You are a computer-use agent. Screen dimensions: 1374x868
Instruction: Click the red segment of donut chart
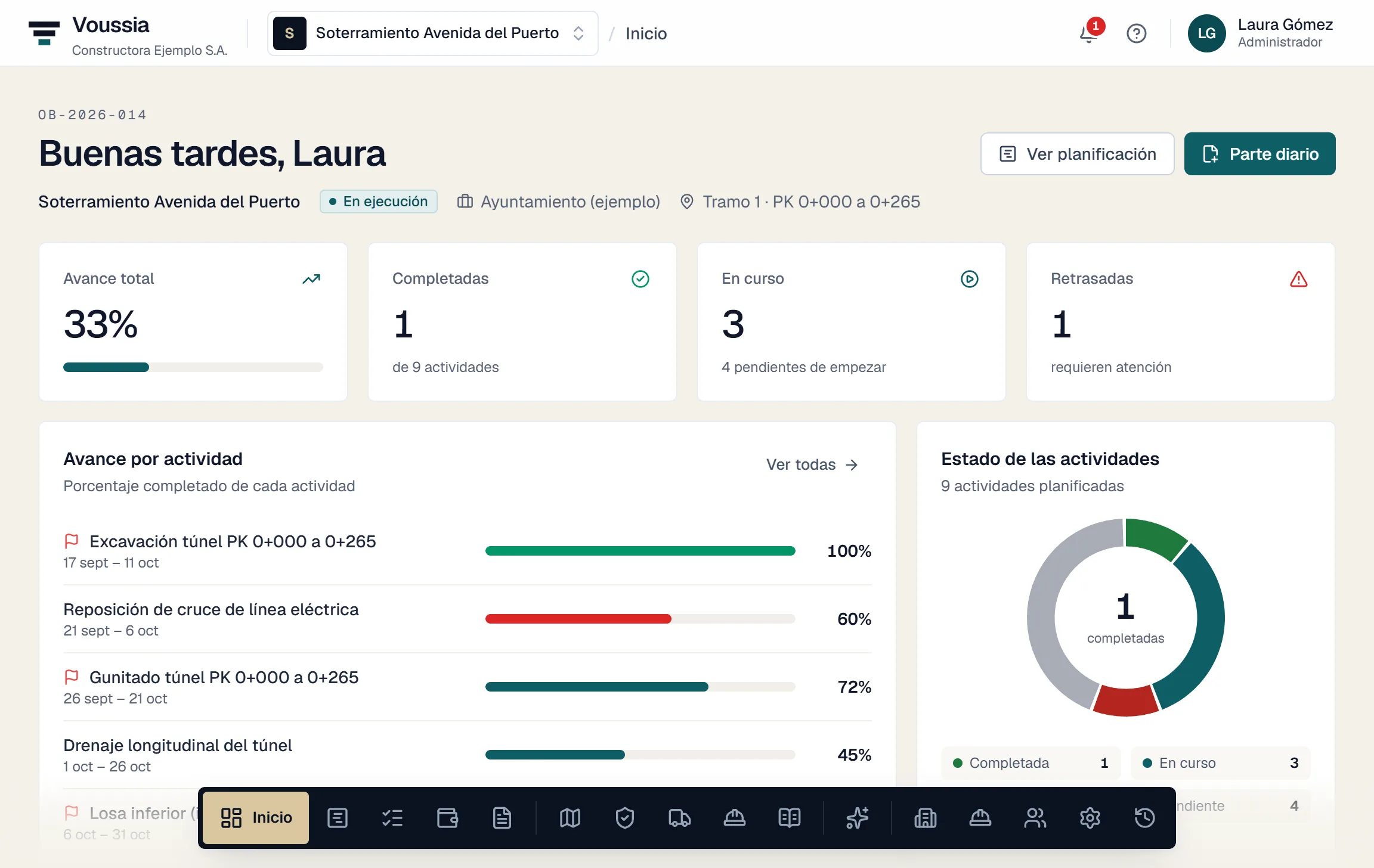(x=1126, y=702)
